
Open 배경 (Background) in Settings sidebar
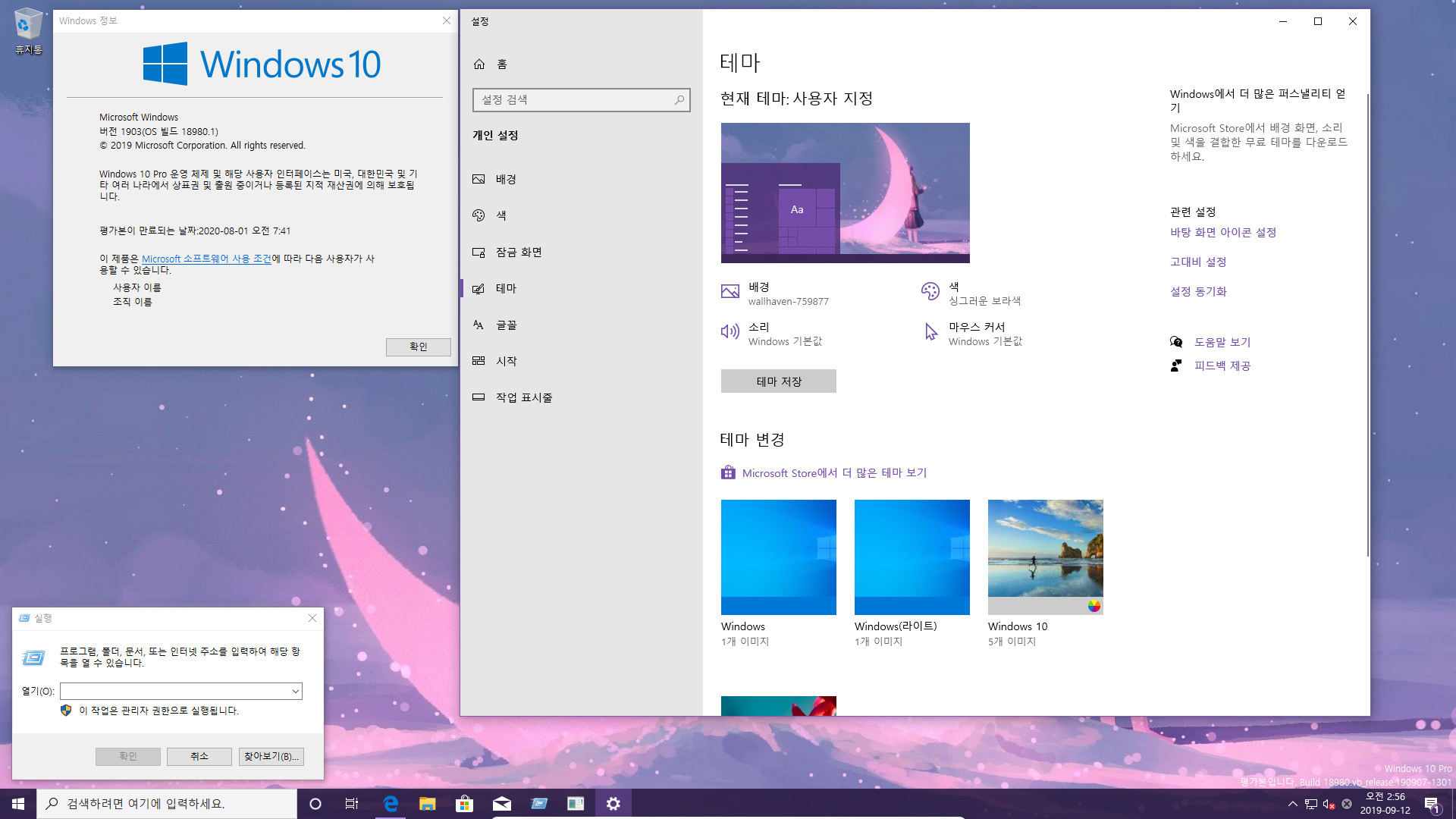(x=494, y=180)
